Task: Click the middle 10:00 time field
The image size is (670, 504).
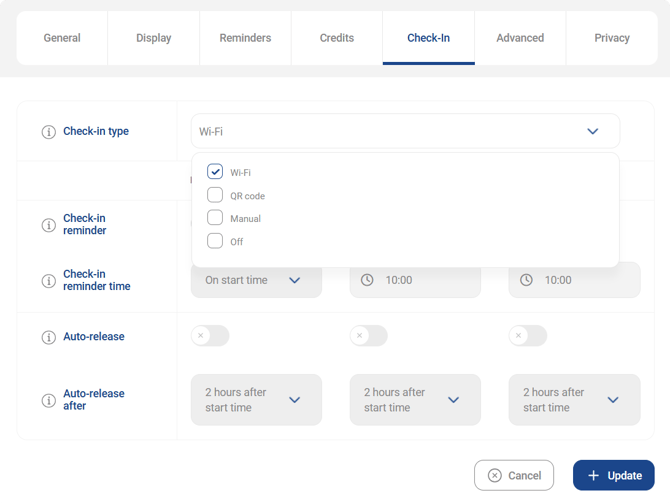Action: [x=415, y=280]
